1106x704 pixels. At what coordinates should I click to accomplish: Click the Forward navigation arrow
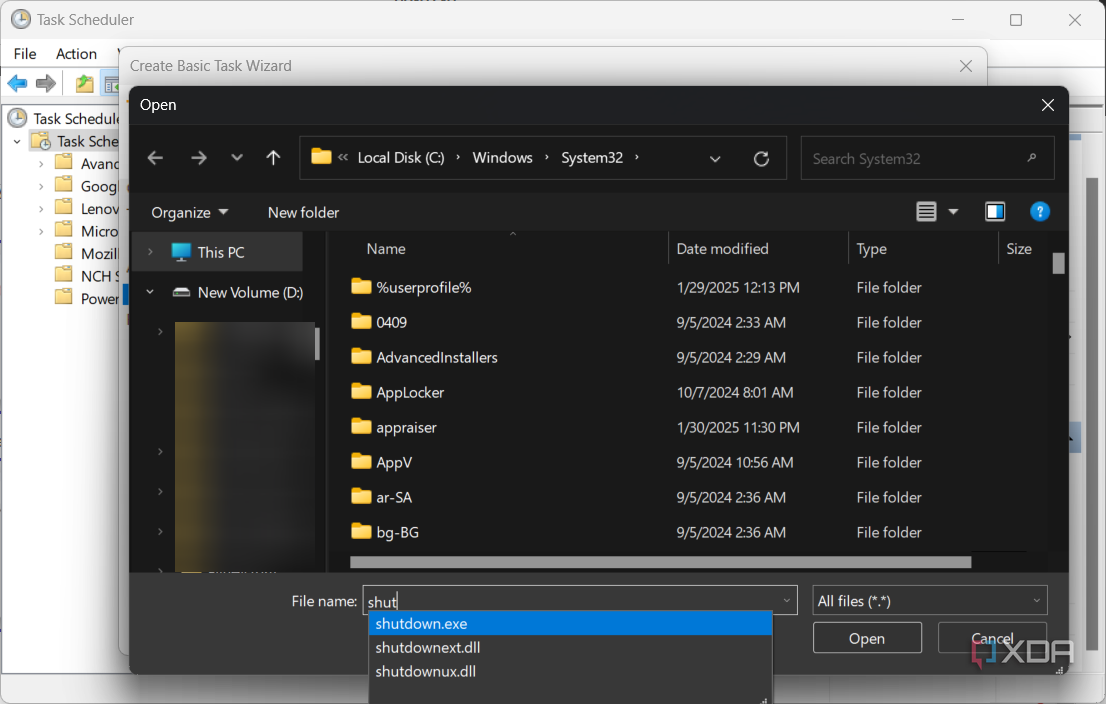pos(198,157)
